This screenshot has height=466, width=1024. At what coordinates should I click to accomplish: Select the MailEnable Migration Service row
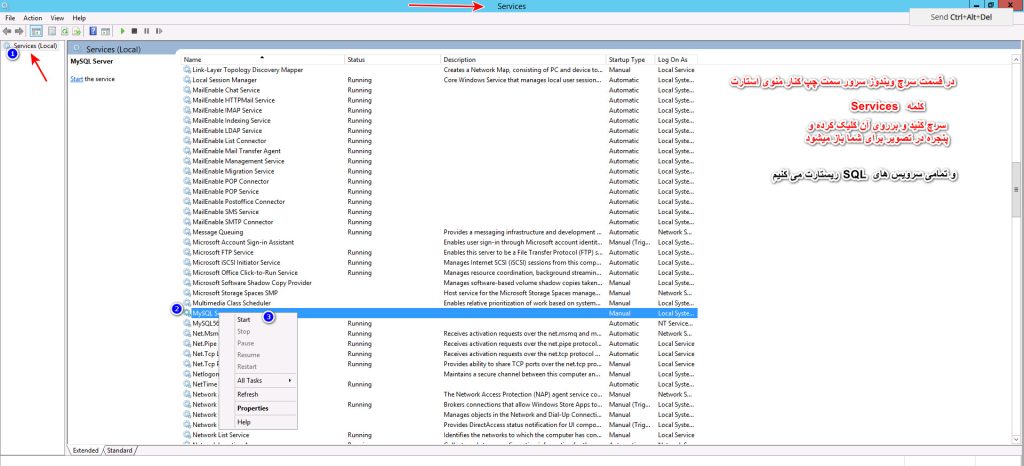pyautogui.click(x=440, y=171)
